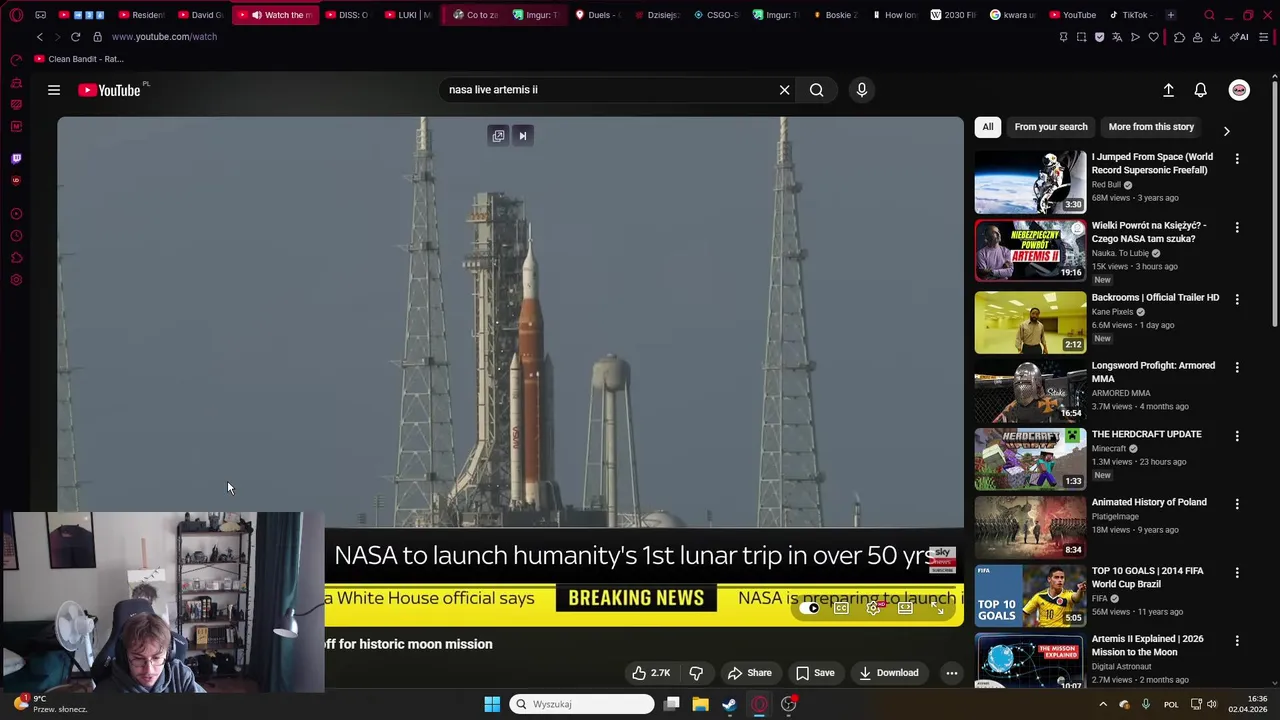Screen dimensions: 1280x720
Task: Open the extensions cube icon
Action: [1179, 37]
